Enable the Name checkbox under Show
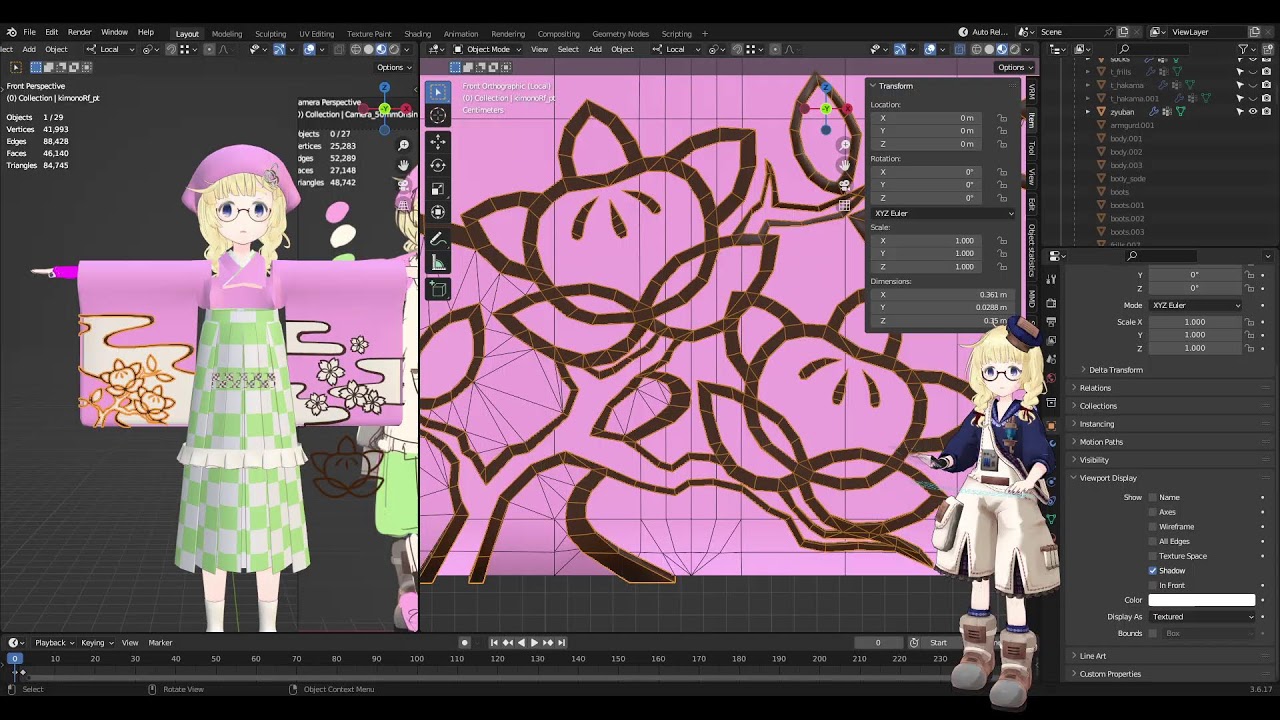Image resolution: width=1280 pixels, height=720 pixels. [1152, 497]
